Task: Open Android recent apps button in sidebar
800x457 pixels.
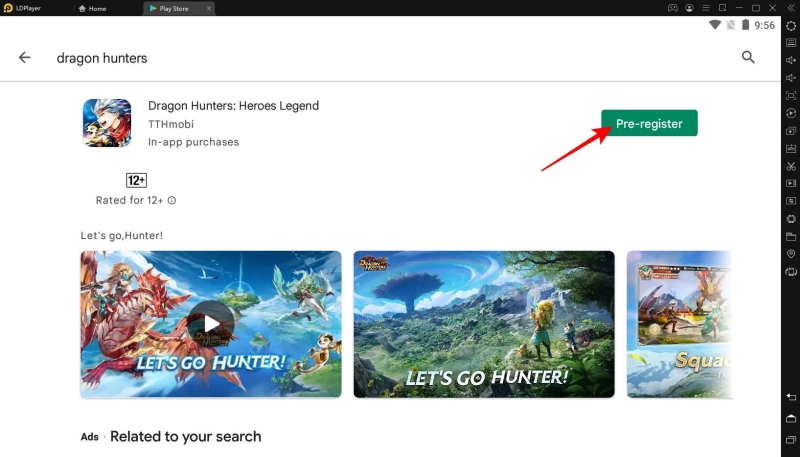Action: (x=791, y=440)
